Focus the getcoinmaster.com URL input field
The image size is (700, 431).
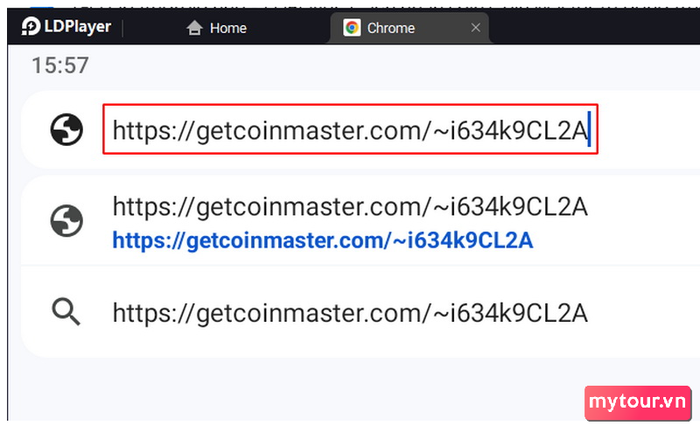[350, 130]
